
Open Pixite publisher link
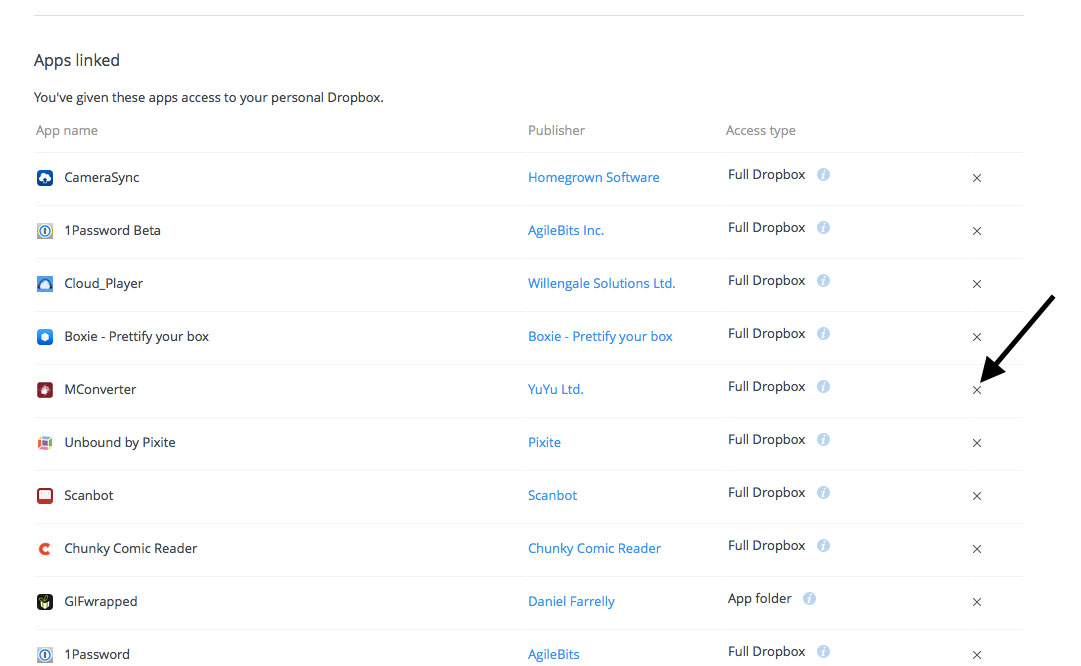coord(544,443)
